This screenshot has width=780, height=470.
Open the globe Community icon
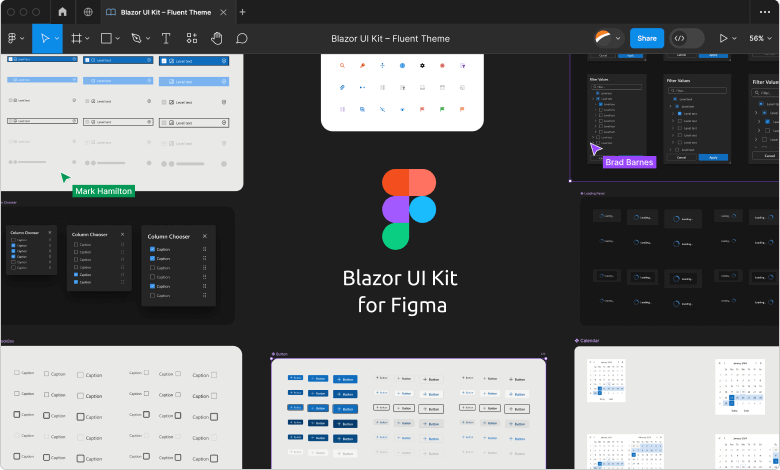point(88,12)
